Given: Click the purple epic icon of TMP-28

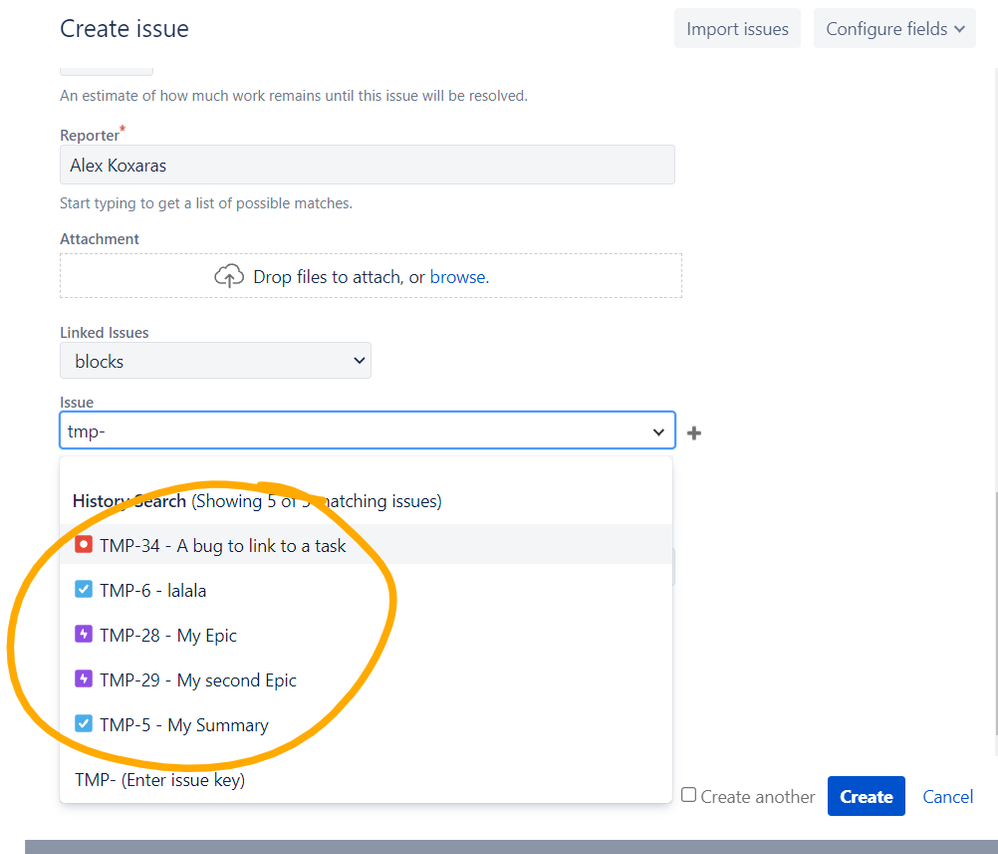Looking at the screenshot, I should pos(83,634).
